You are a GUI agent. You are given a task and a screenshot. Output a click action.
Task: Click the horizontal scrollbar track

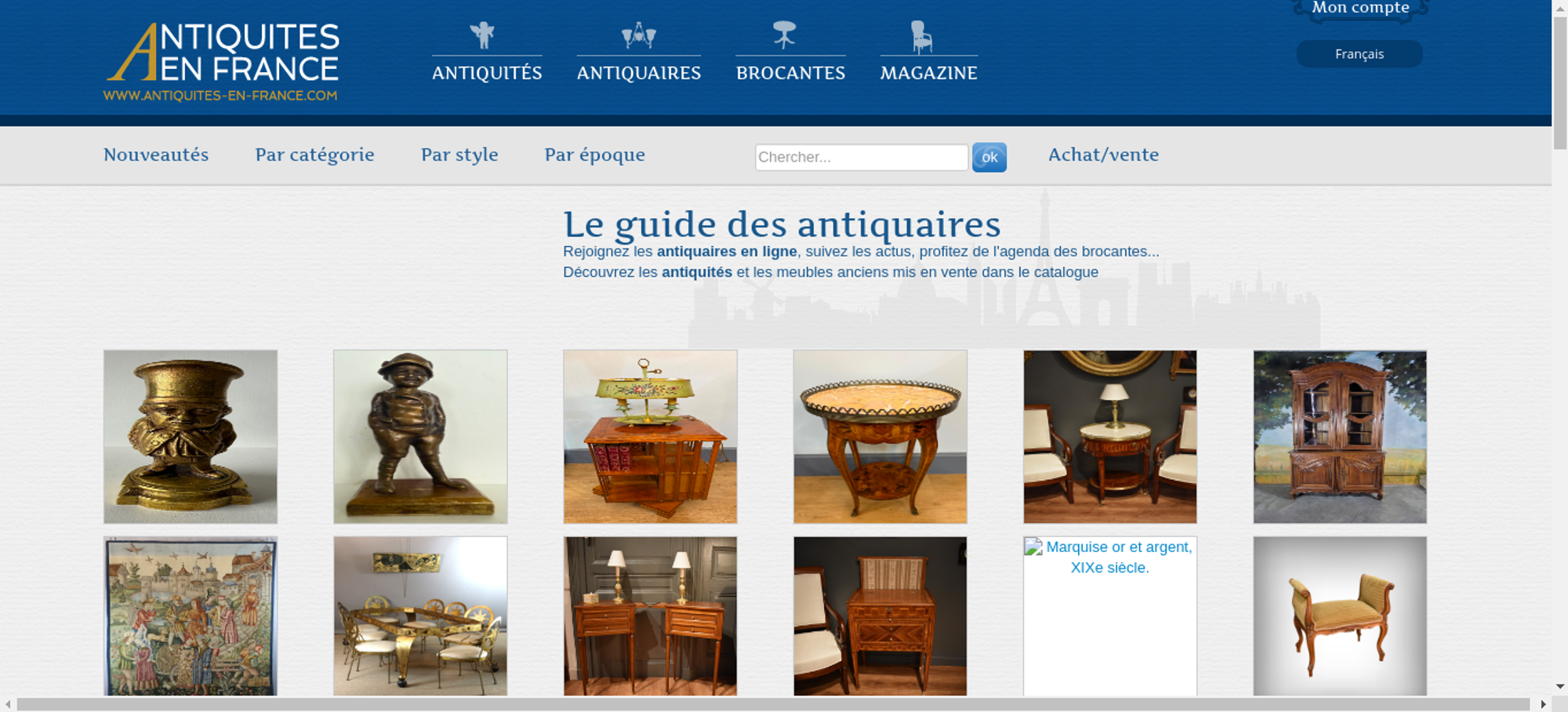click(773, 704)
